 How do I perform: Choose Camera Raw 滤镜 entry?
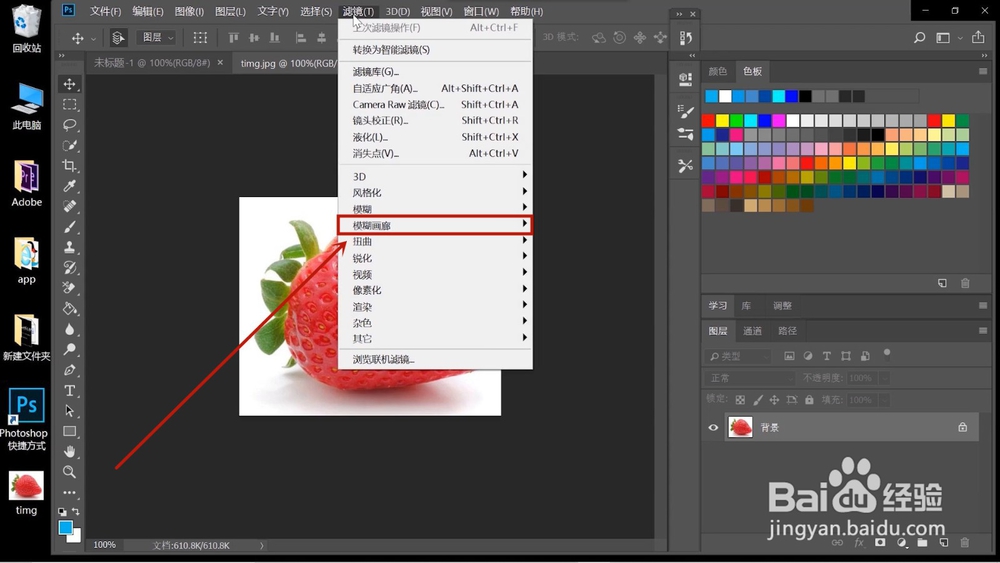coord(435,105)
